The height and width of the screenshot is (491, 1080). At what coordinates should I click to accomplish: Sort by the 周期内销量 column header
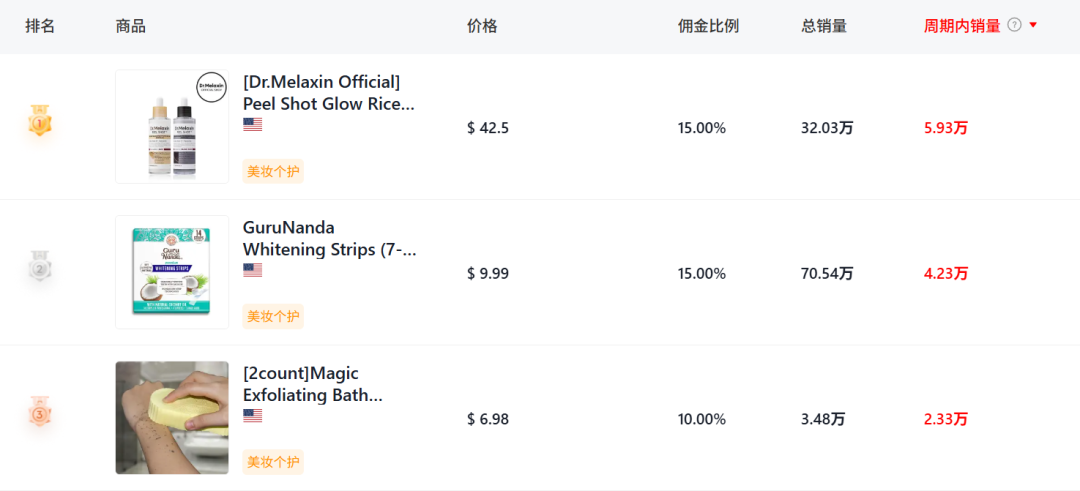point(962,26)
